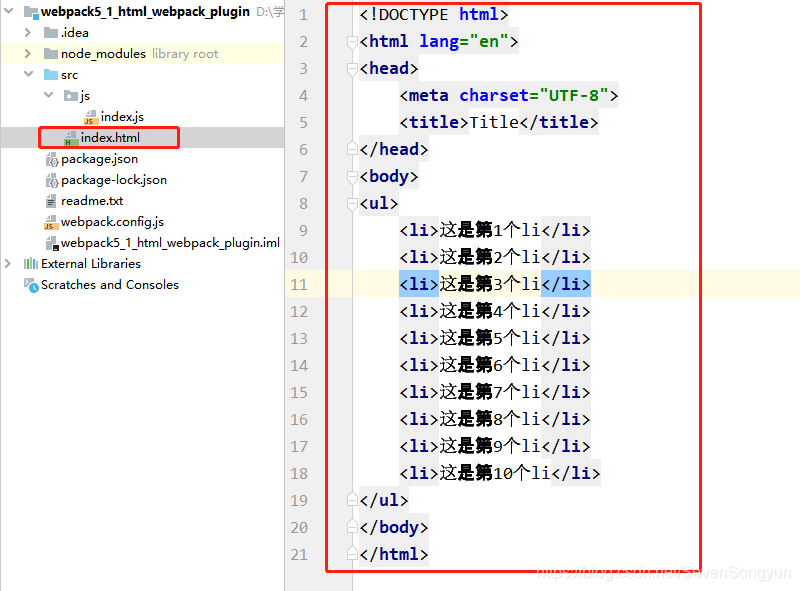800x591 pixels.
Task: Click the index.js file icon
Action: [x=90, y=117]
